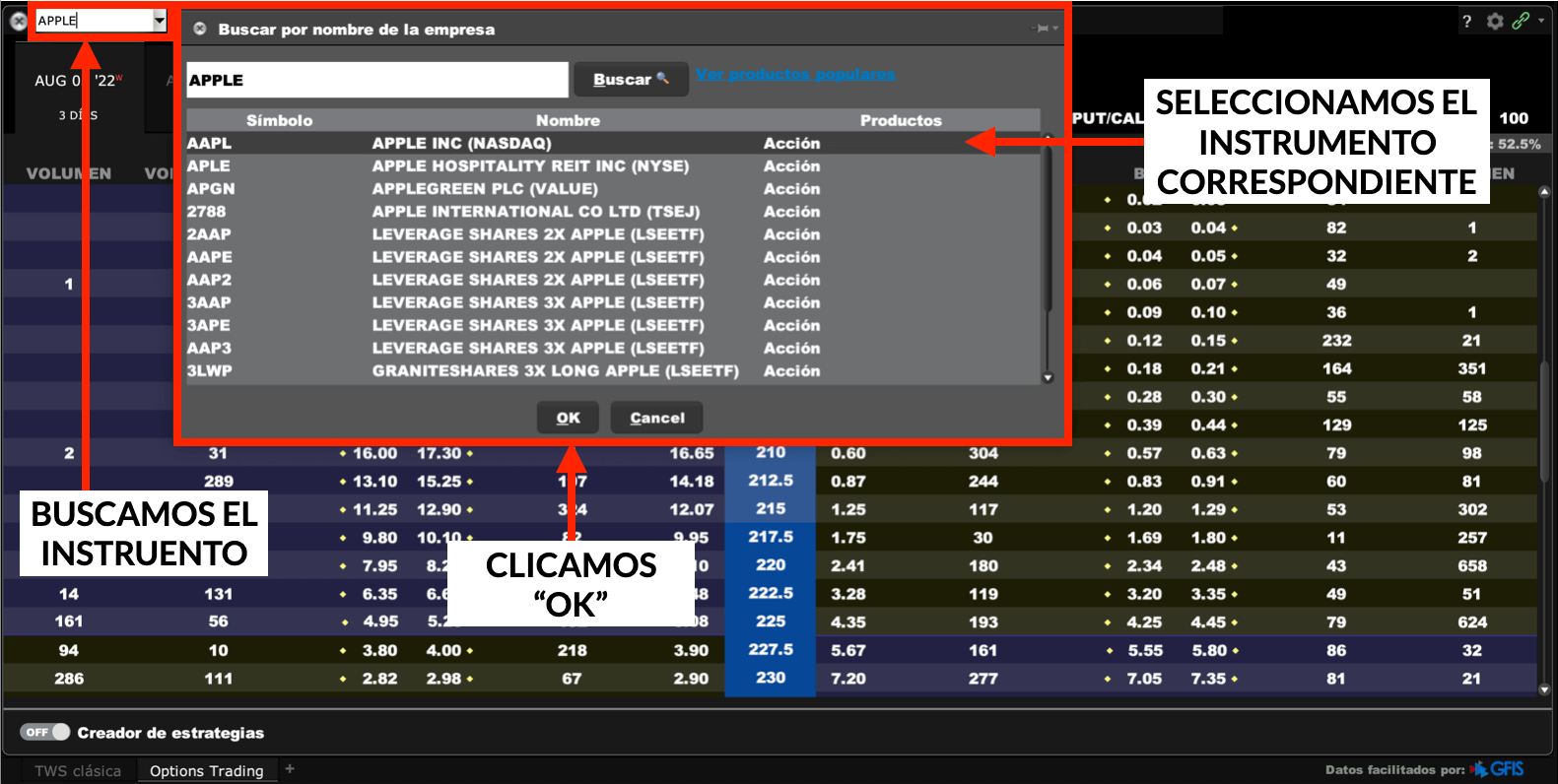Click the option chain scrollbar down arrow
Viewport: 1558px width, 784px height.
tap(1544, 689)
